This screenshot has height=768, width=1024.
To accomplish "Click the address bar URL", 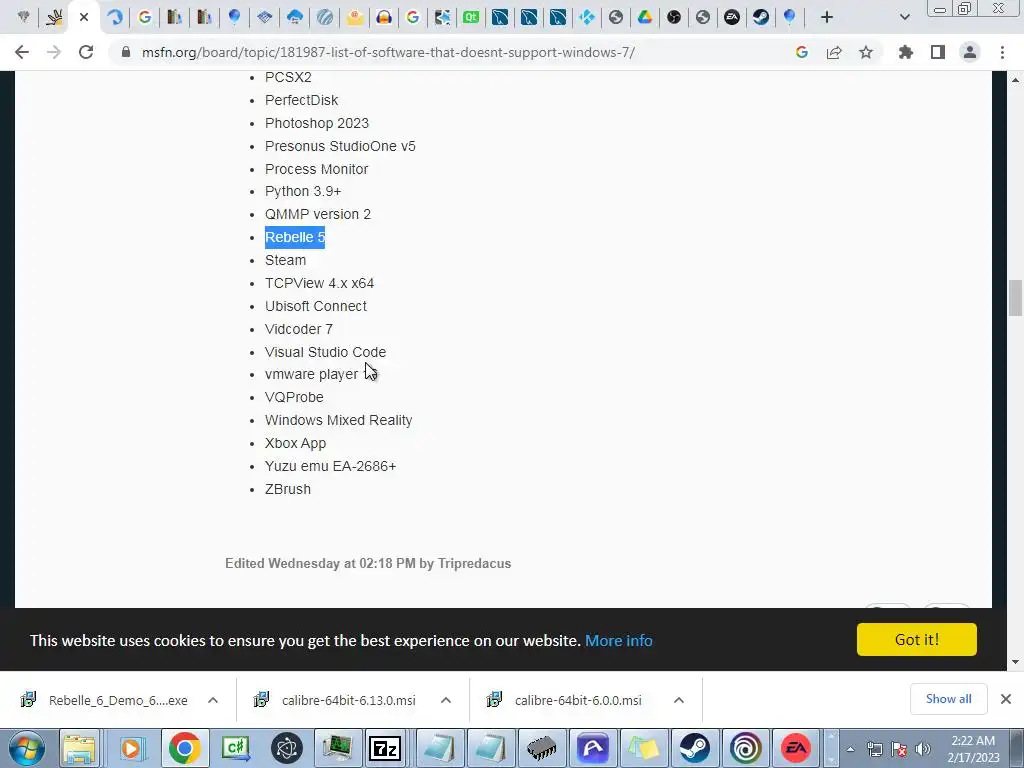I will click(388, 52).
